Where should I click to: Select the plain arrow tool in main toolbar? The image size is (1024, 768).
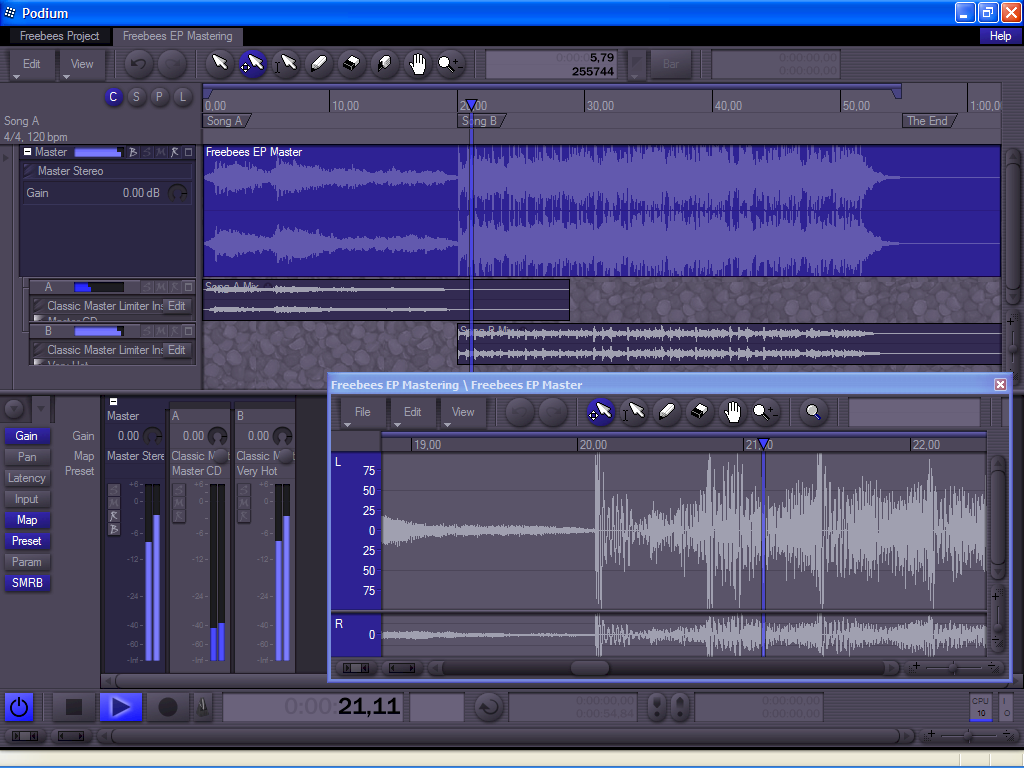pos(220,63)
